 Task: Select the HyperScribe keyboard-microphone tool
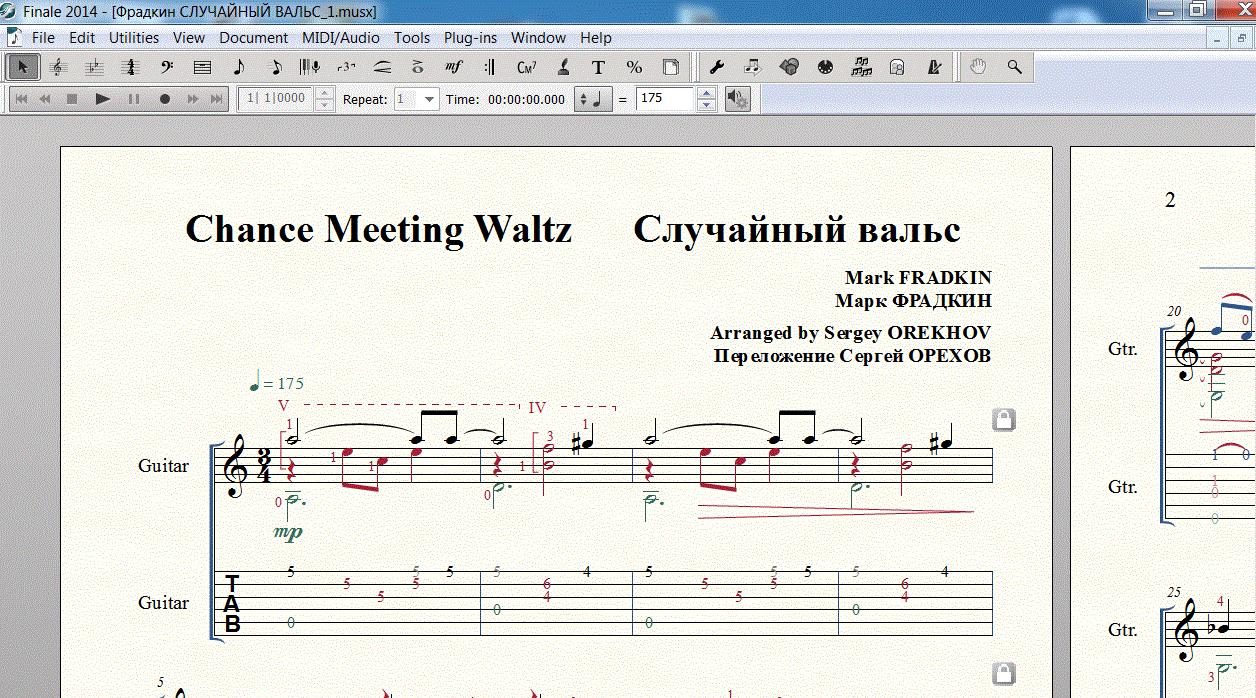[x=310, y=67]
